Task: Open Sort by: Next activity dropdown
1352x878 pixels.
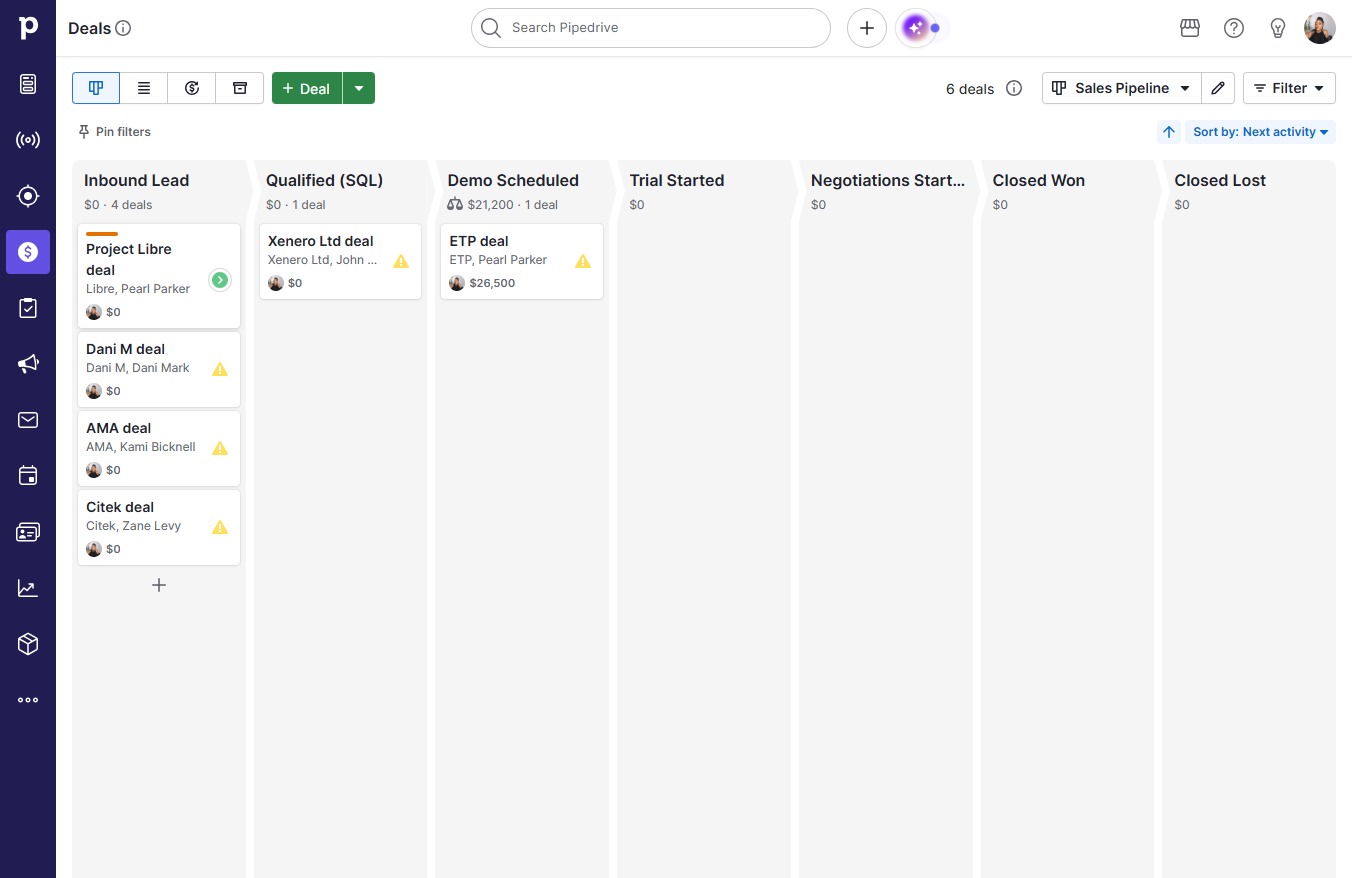Action: coord(1260,132)
